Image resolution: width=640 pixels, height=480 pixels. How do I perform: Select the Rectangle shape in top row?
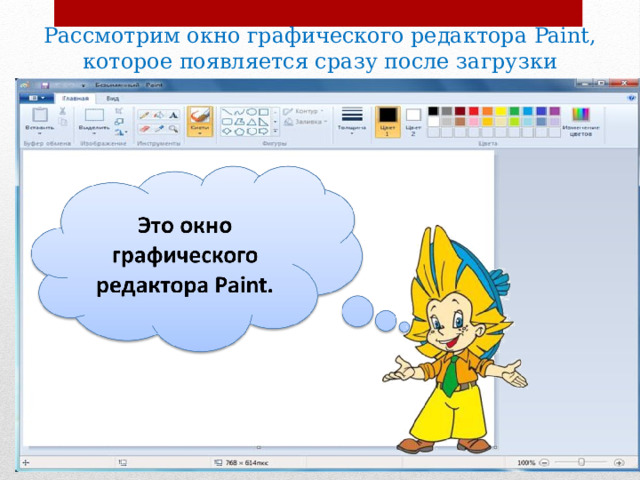coord(264,112)
